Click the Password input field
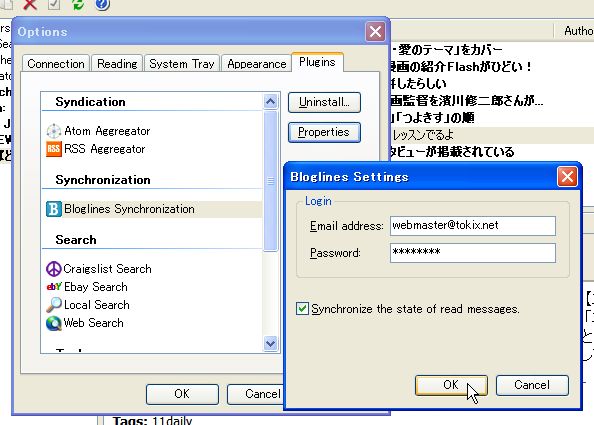Screen dimensions: 594x425 click(x=473, y=253)
